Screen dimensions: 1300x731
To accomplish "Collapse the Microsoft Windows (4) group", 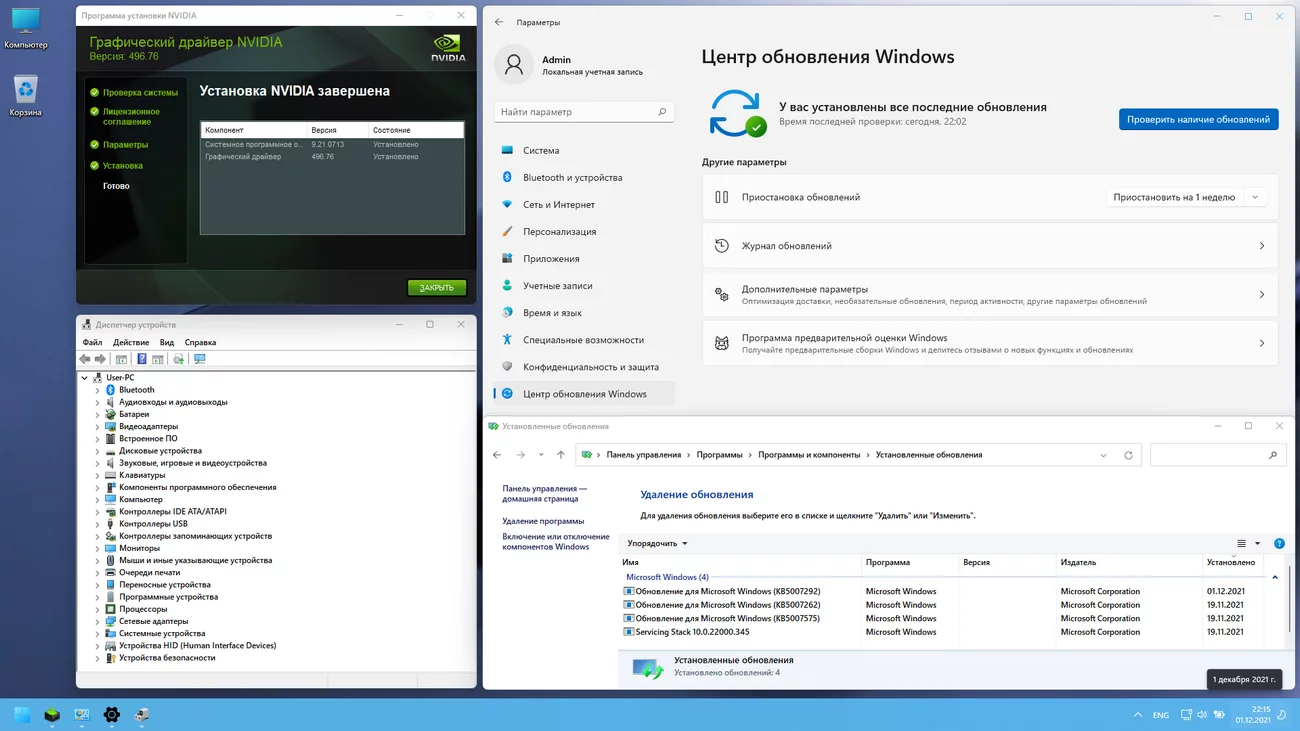I will [1275, 577].
